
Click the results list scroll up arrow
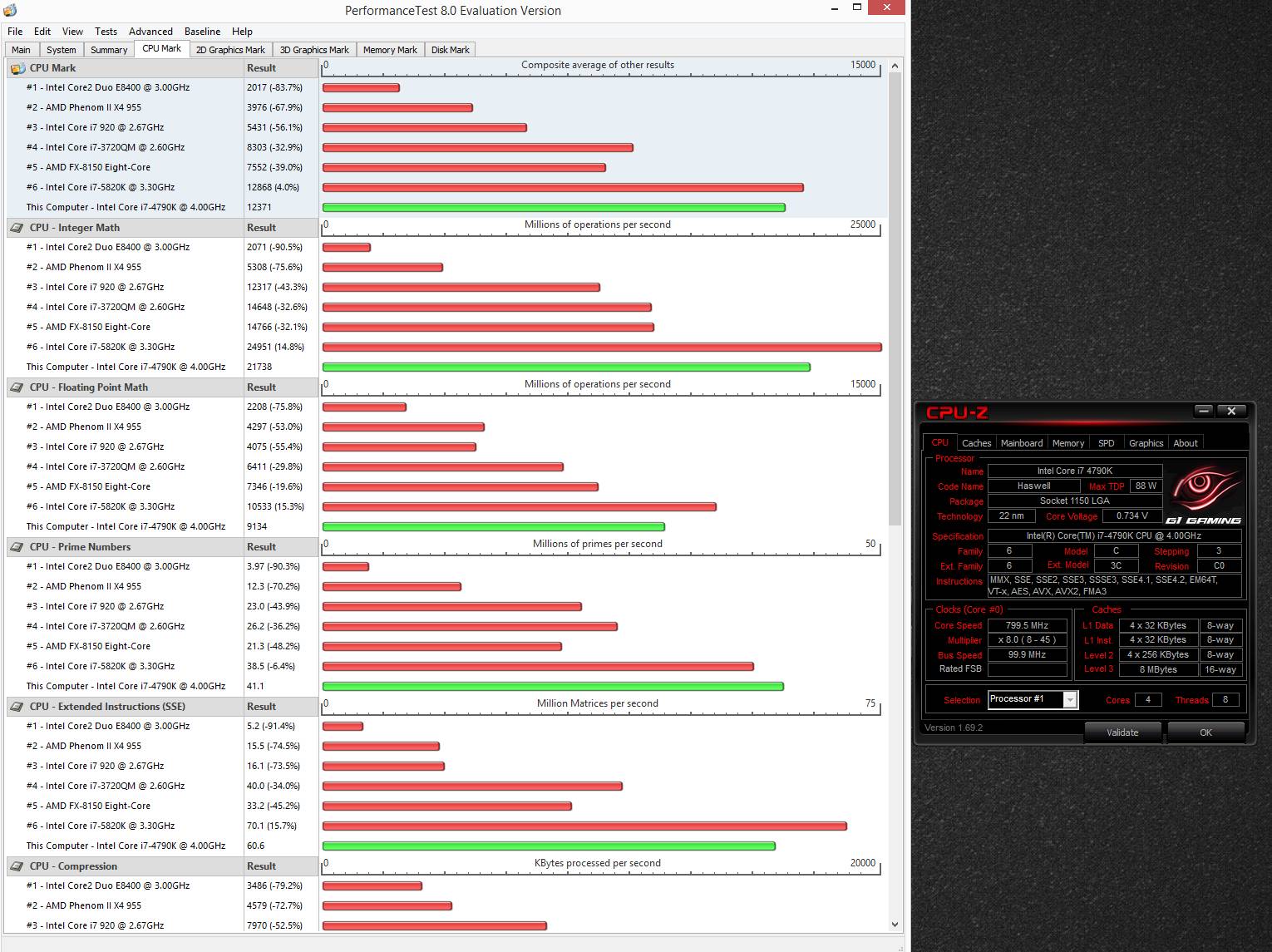point(895,66)
